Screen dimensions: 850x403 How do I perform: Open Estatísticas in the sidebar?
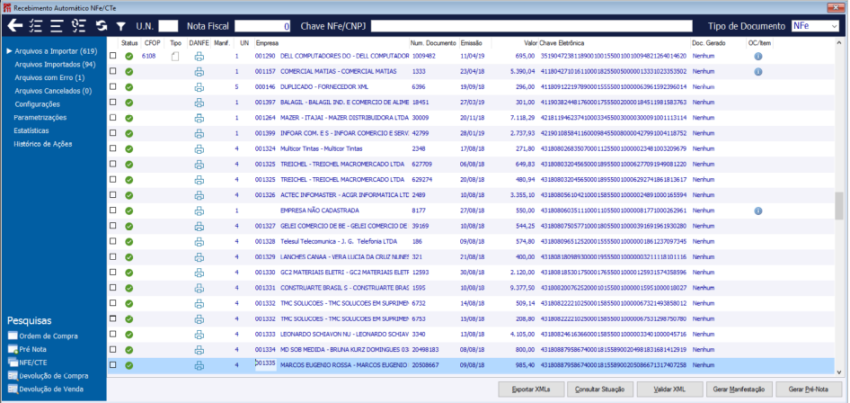pos(31,131)
